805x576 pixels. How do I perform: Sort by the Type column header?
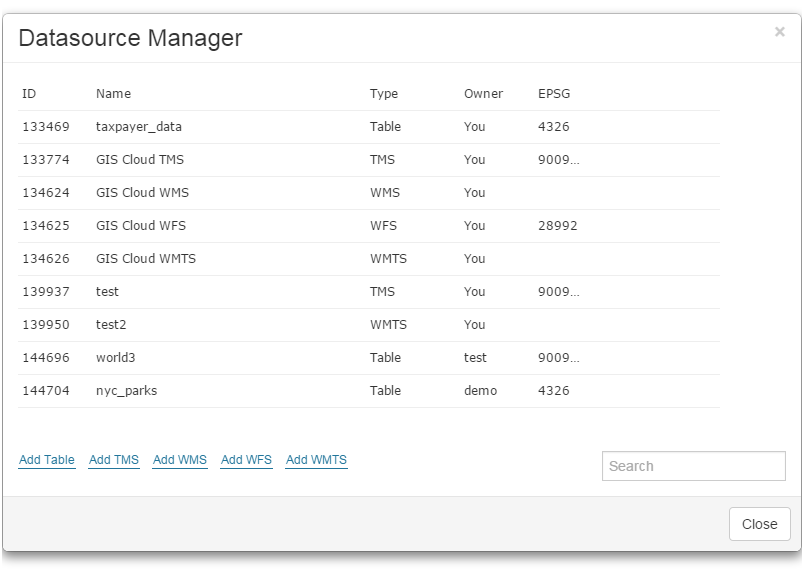click(386, 93)
